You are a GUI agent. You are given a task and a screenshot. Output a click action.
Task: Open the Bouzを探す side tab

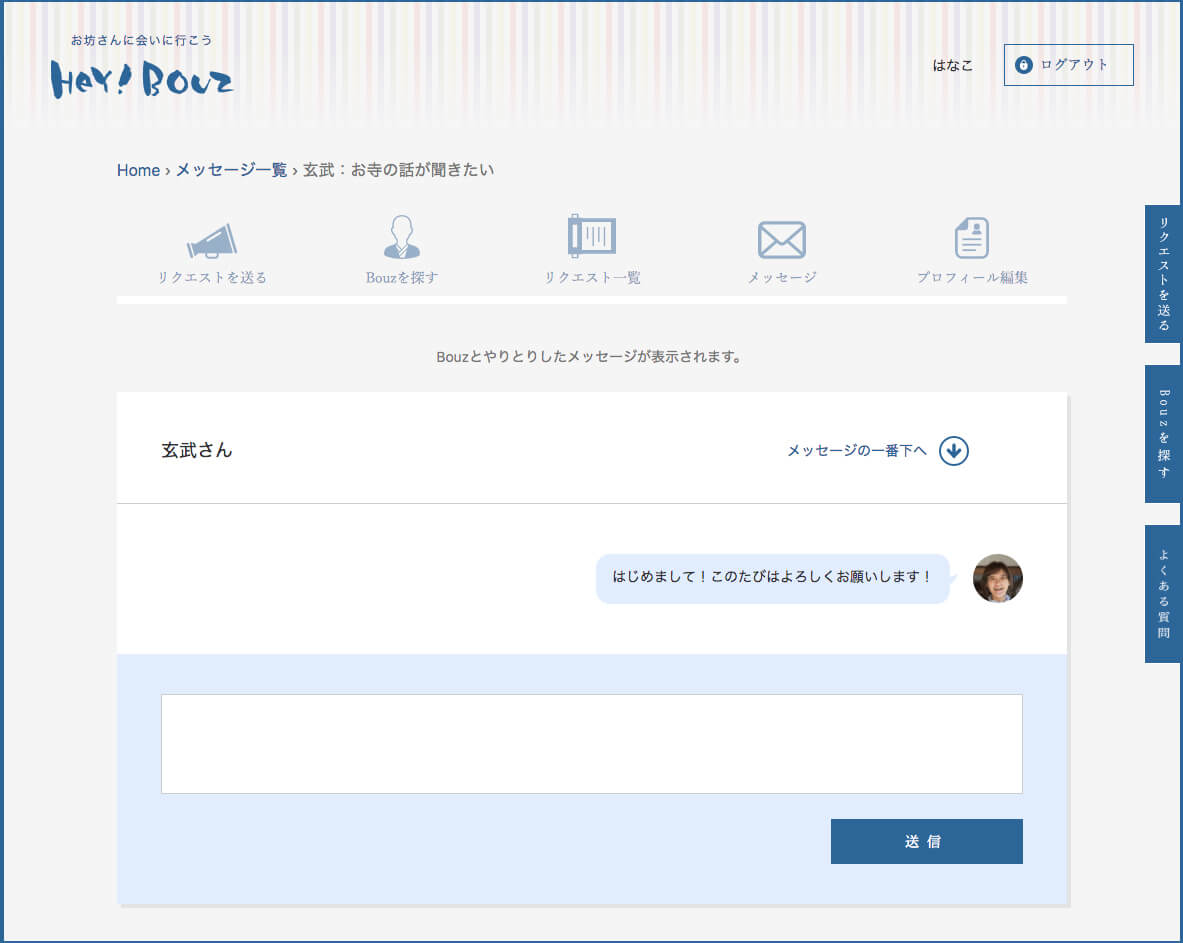[x=1163, y=433]
